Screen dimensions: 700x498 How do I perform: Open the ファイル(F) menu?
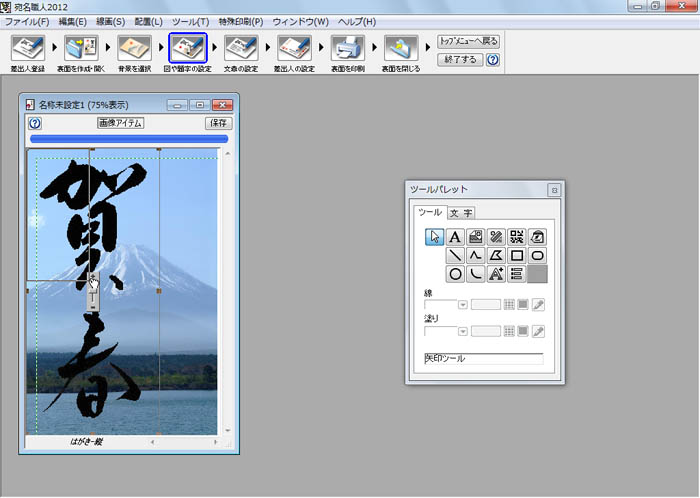point(27,21)
